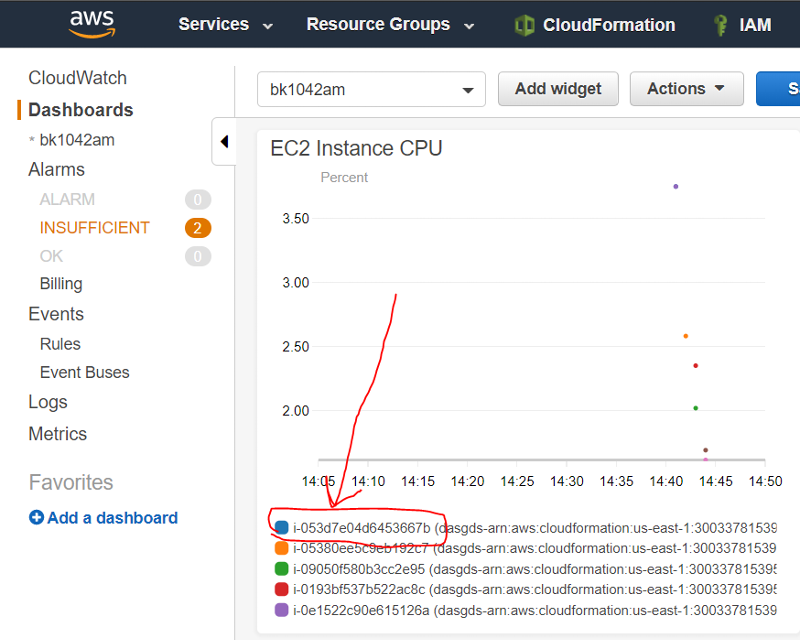Open the Services dropdown menu
The image size is (800, 640).
point(225,24)
